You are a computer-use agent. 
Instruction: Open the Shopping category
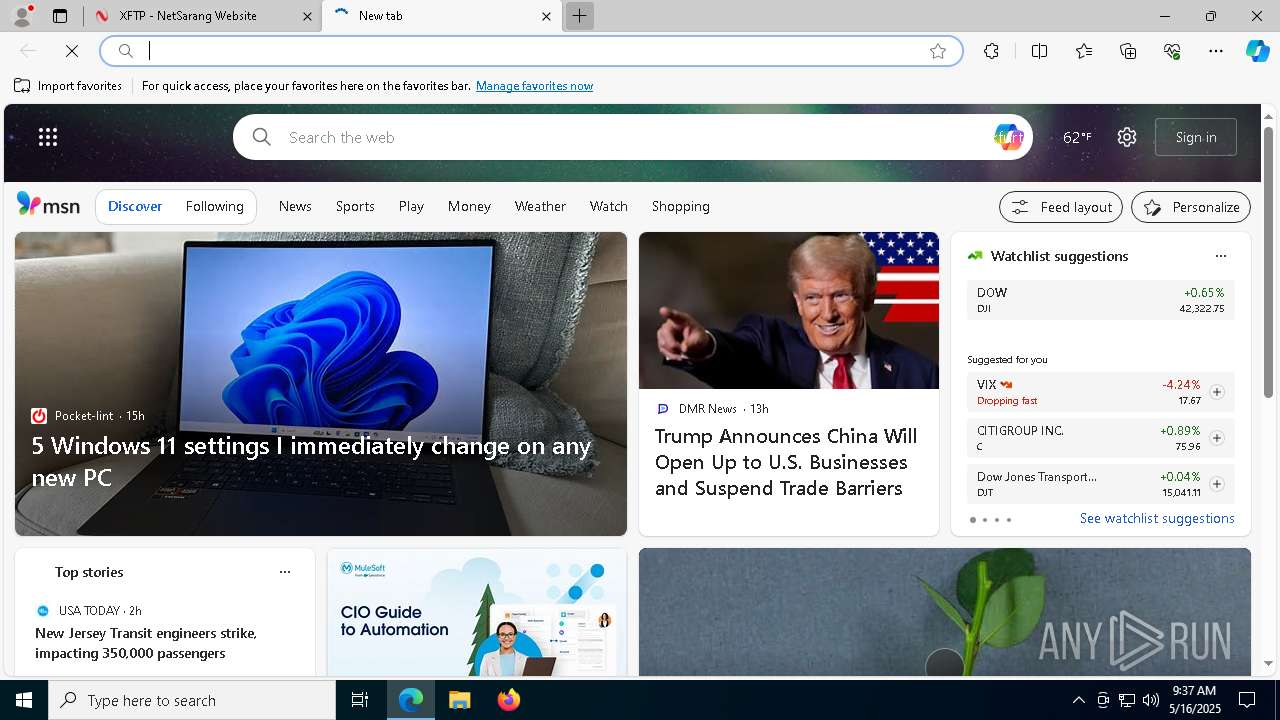click(681, 206)
